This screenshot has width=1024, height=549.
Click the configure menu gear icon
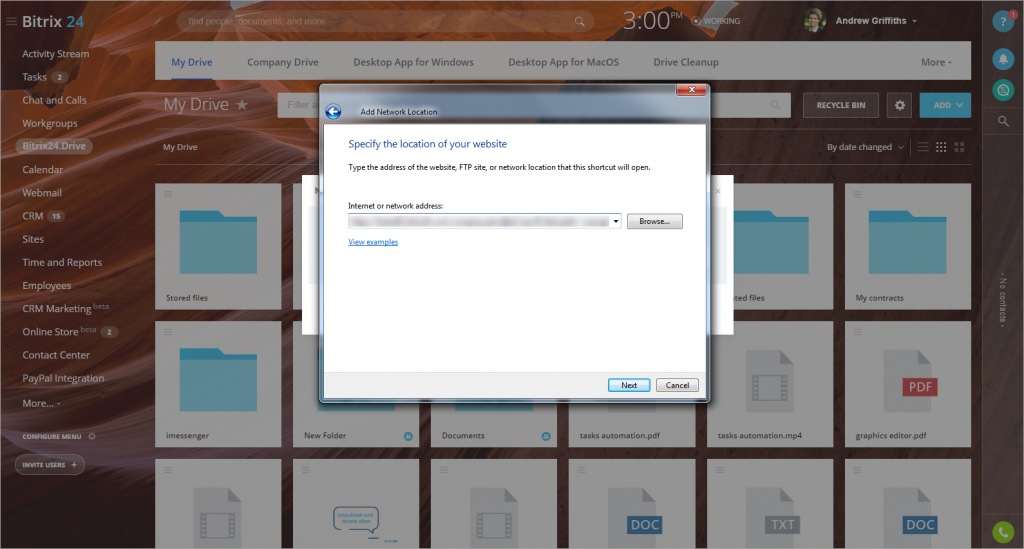point(92,436)
